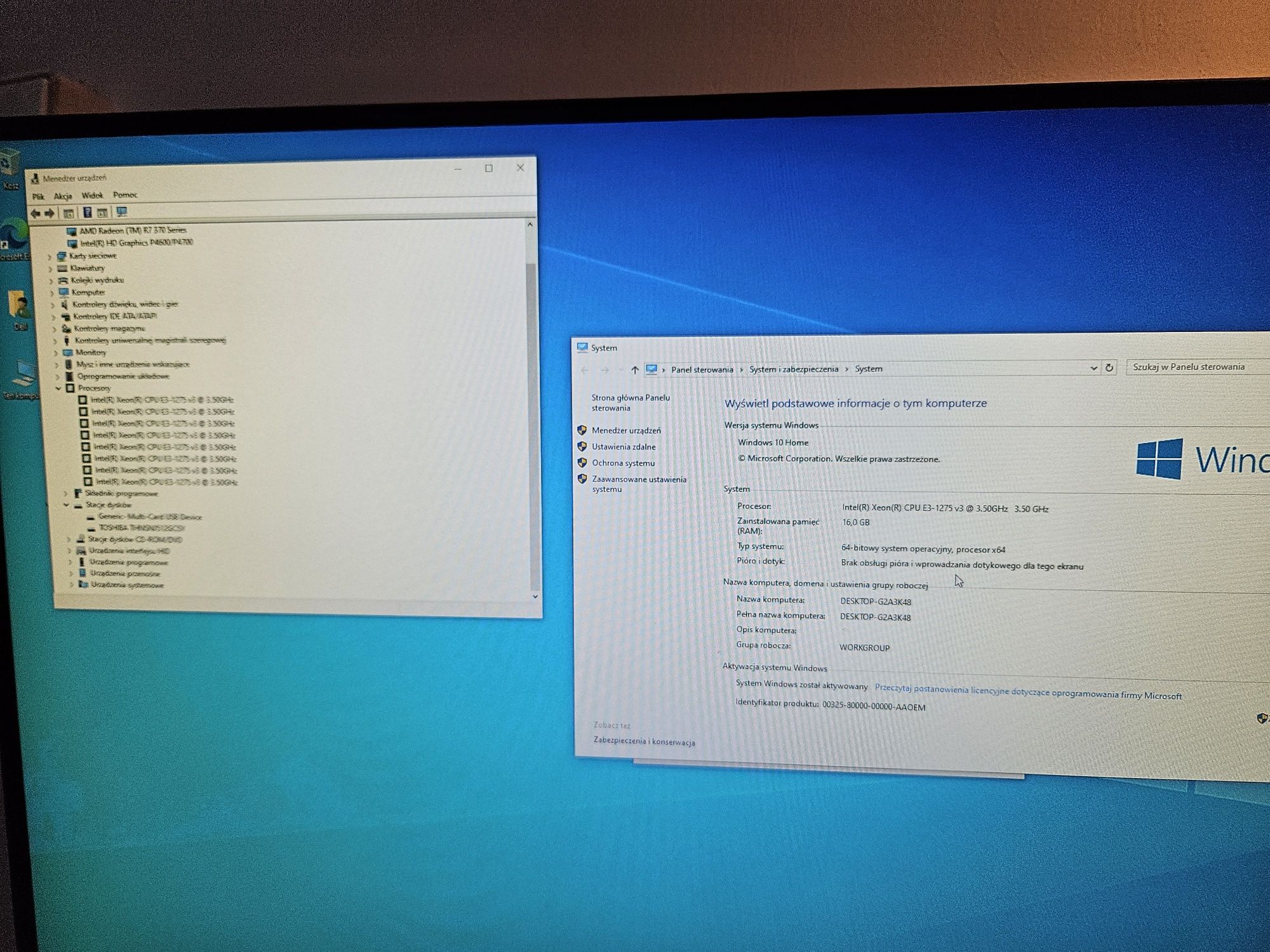The image size is (1270, 952).
Task: Expand the Komputer node
Action: (x=52, y=293)
